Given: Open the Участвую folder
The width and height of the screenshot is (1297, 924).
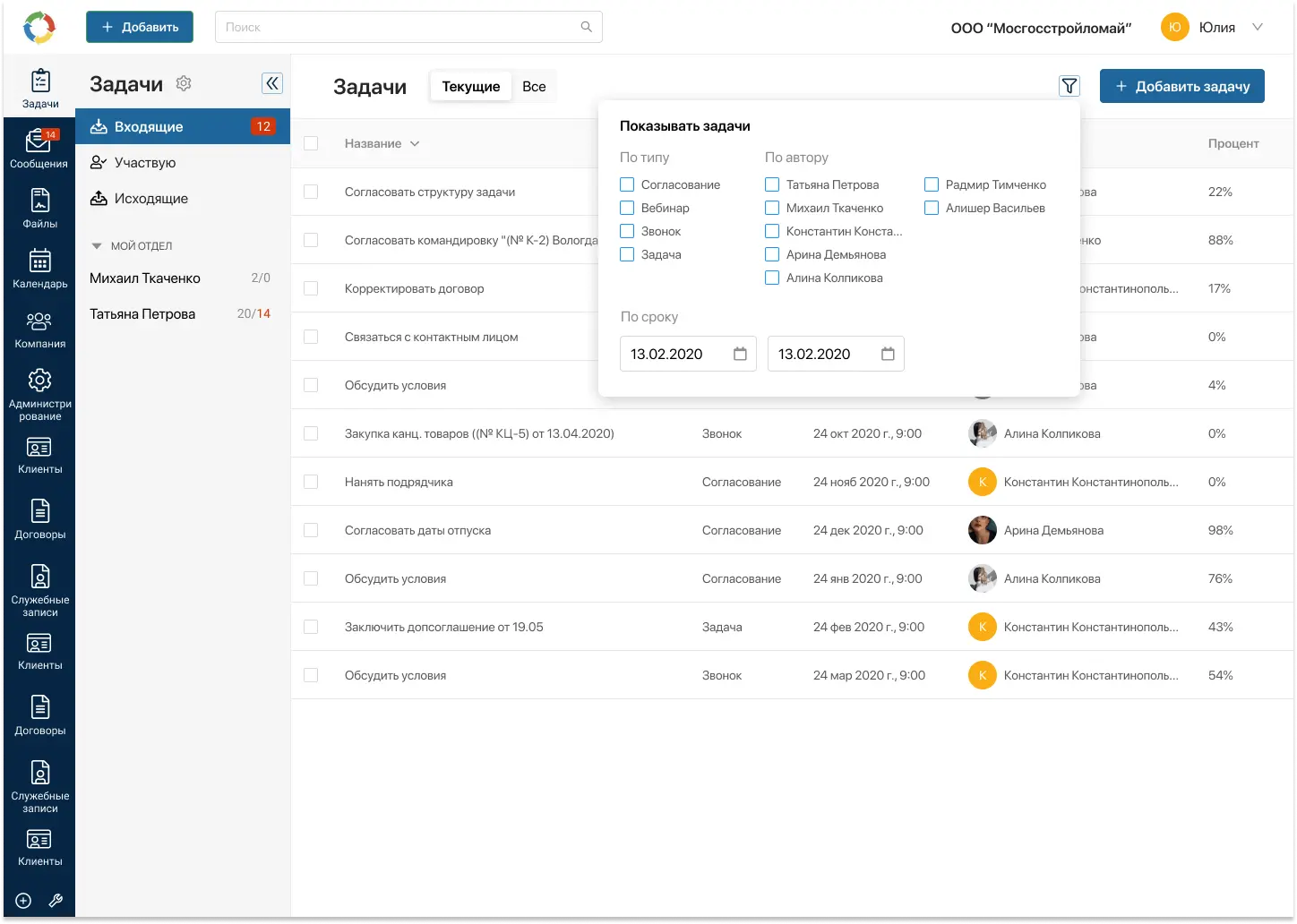Looking at the screenshot, I should [183, 162].
